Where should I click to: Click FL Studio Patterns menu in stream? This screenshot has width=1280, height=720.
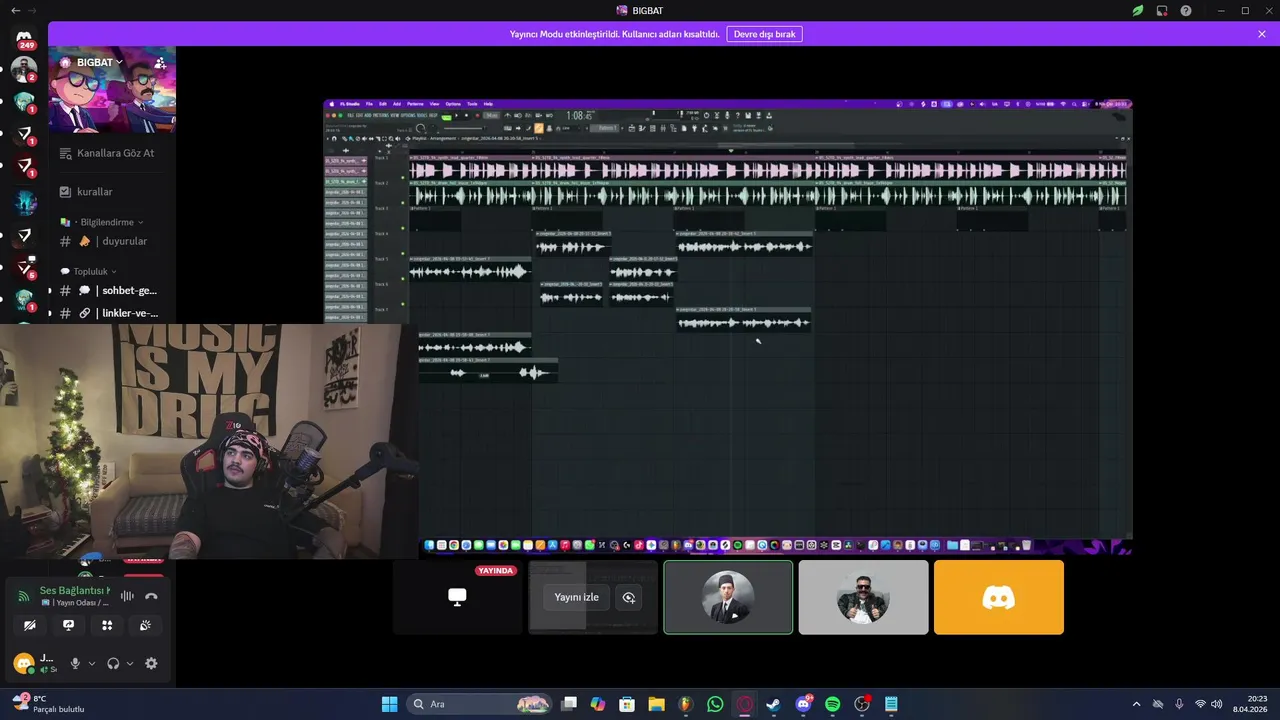(415, 104)
